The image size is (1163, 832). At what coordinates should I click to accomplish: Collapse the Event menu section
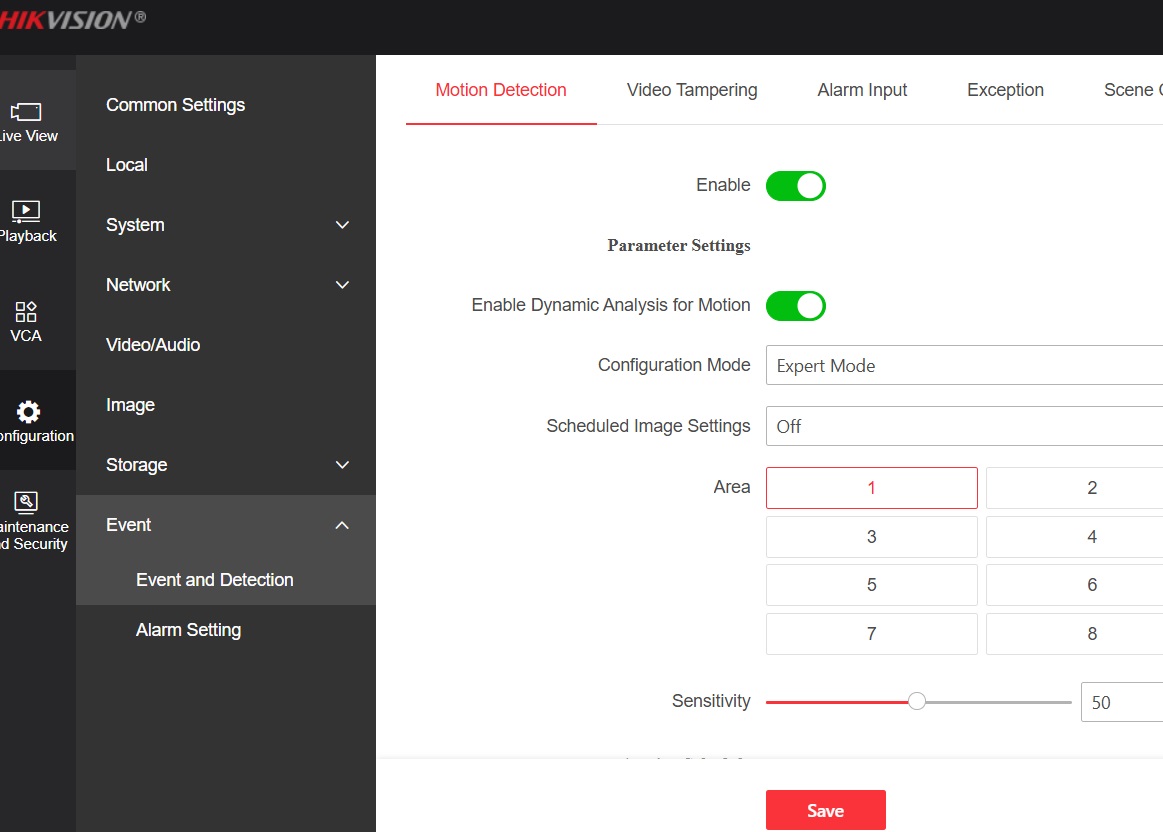pos(342,525)
